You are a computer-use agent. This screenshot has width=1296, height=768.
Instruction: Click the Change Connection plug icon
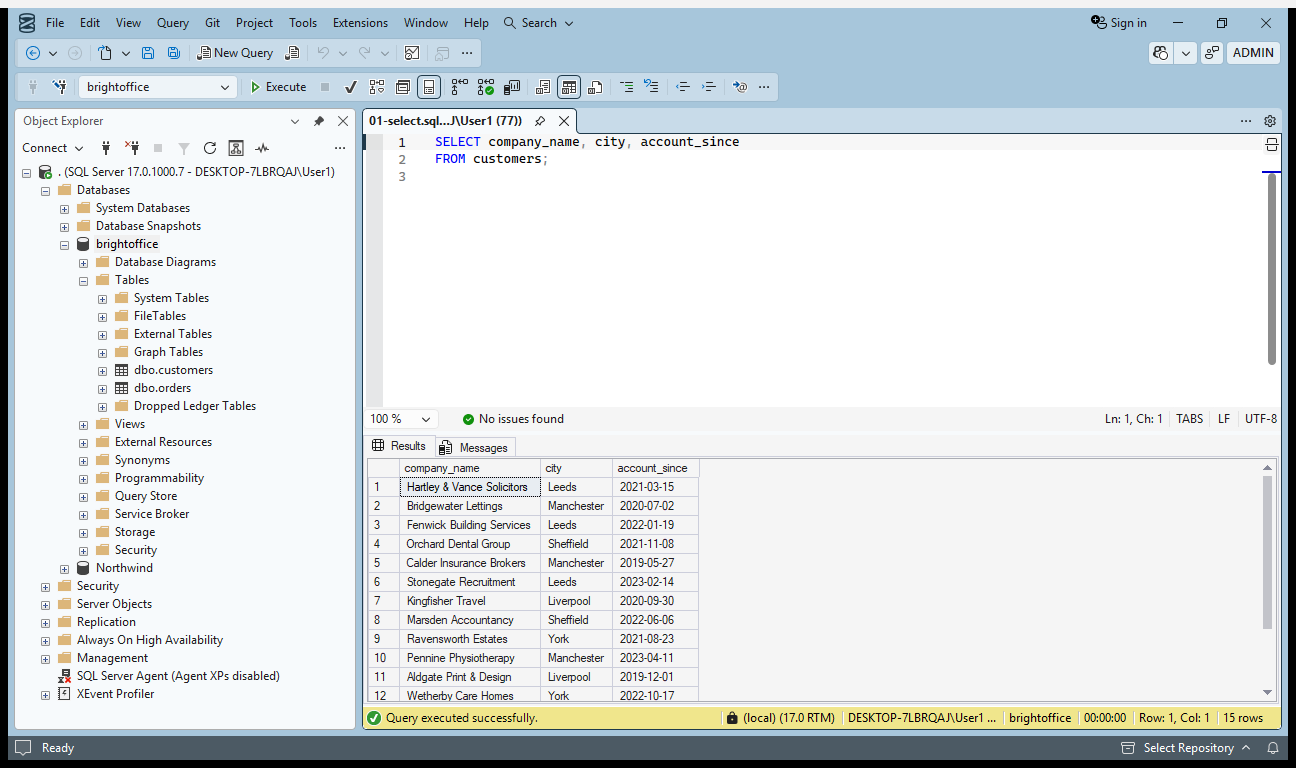(59, 87)
